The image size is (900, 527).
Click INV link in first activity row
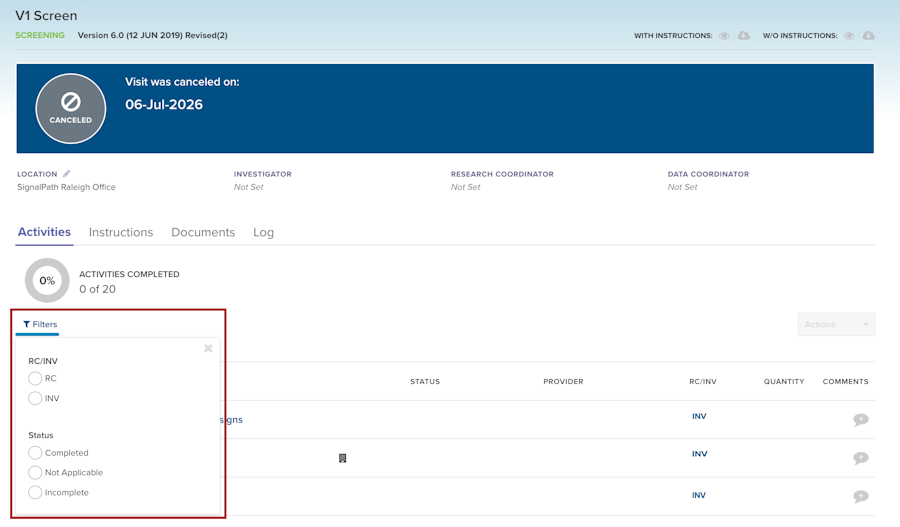point(699,416)
